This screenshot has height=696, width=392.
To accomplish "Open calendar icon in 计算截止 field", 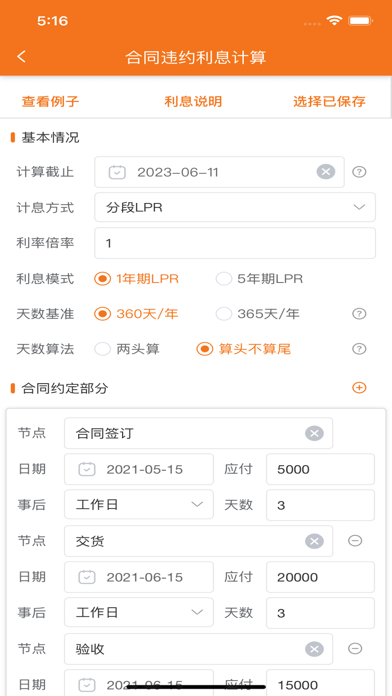I will pyautogui.click(x=117, y=172).
